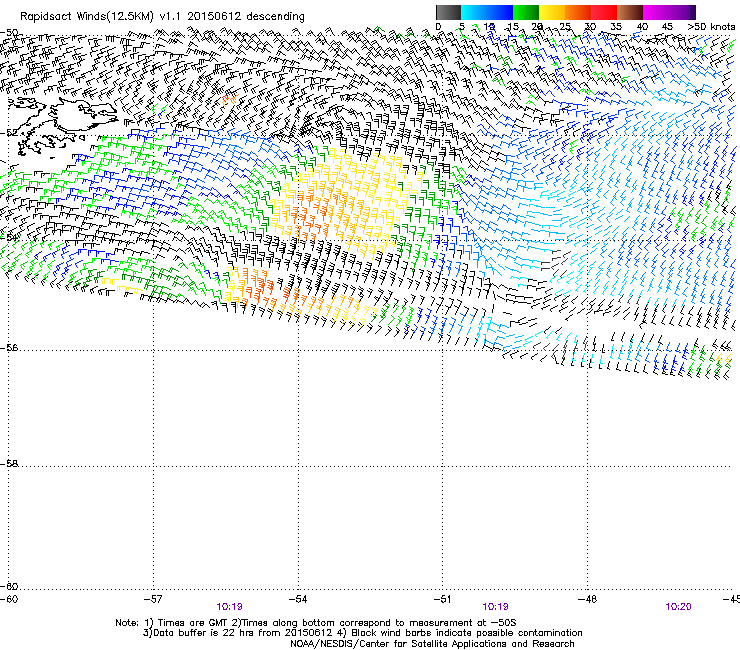
Task: Click the 'NOAA/NESDIS/Center for Satellite Applications' credit
Action: click(432, 644)
